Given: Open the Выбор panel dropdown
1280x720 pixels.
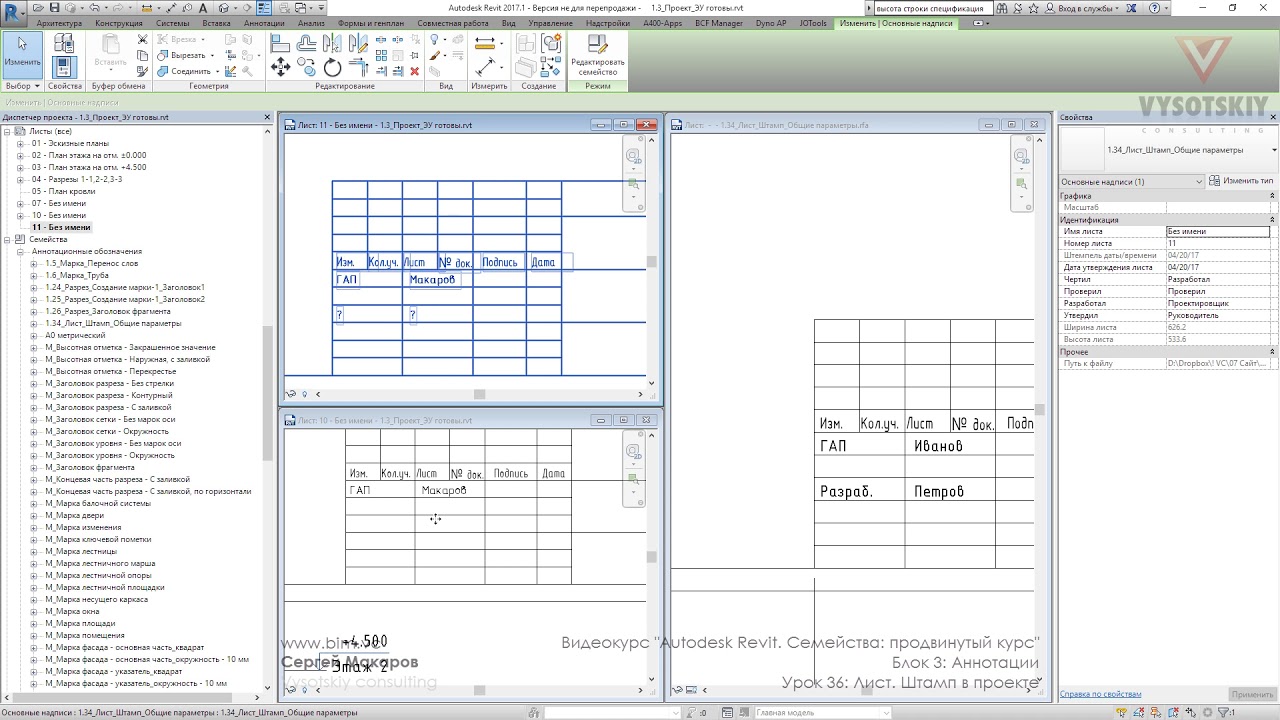Looking at the screenshot, I should click(22, 86).
